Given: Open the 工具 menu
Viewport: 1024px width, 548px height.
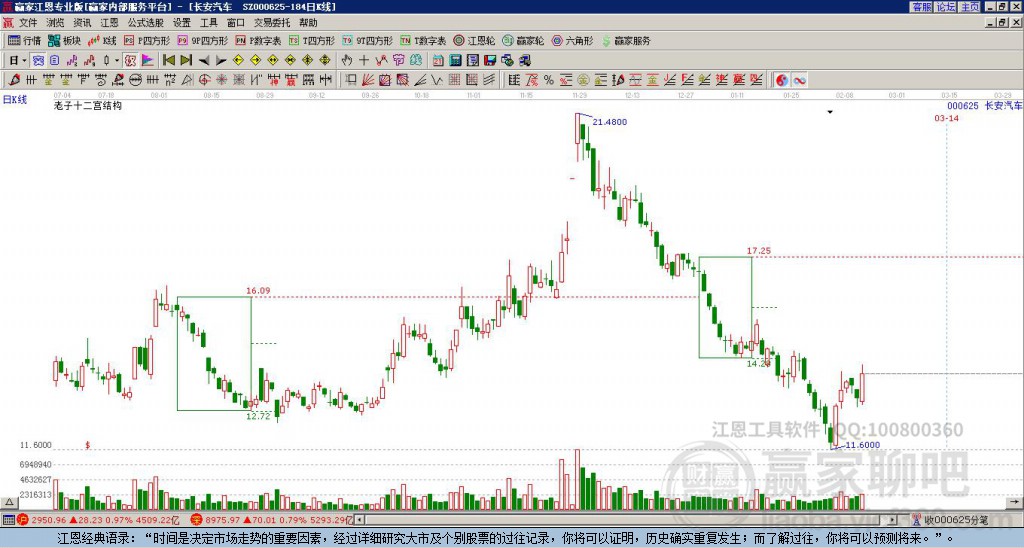Looking at the screenshot, I should [x=208, y=23].
